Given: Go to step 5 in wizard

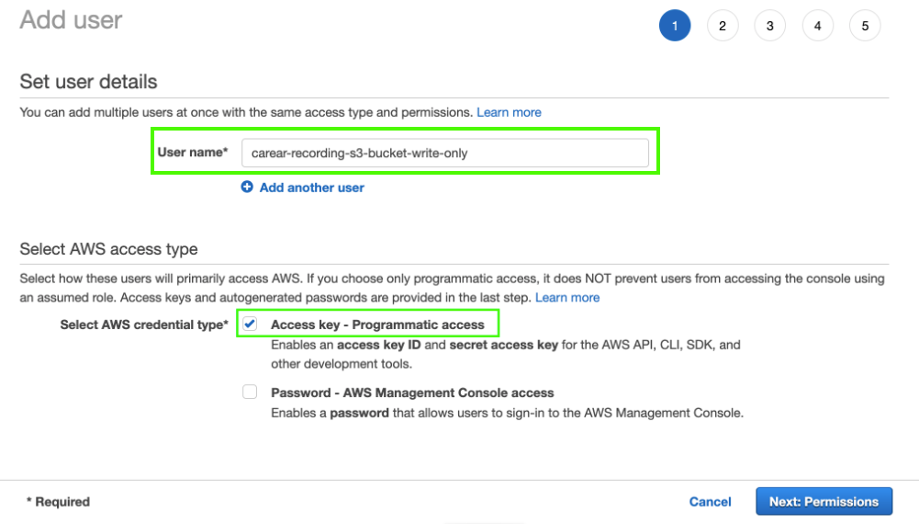Looking at the screenshot, I should tap(865, 25).
